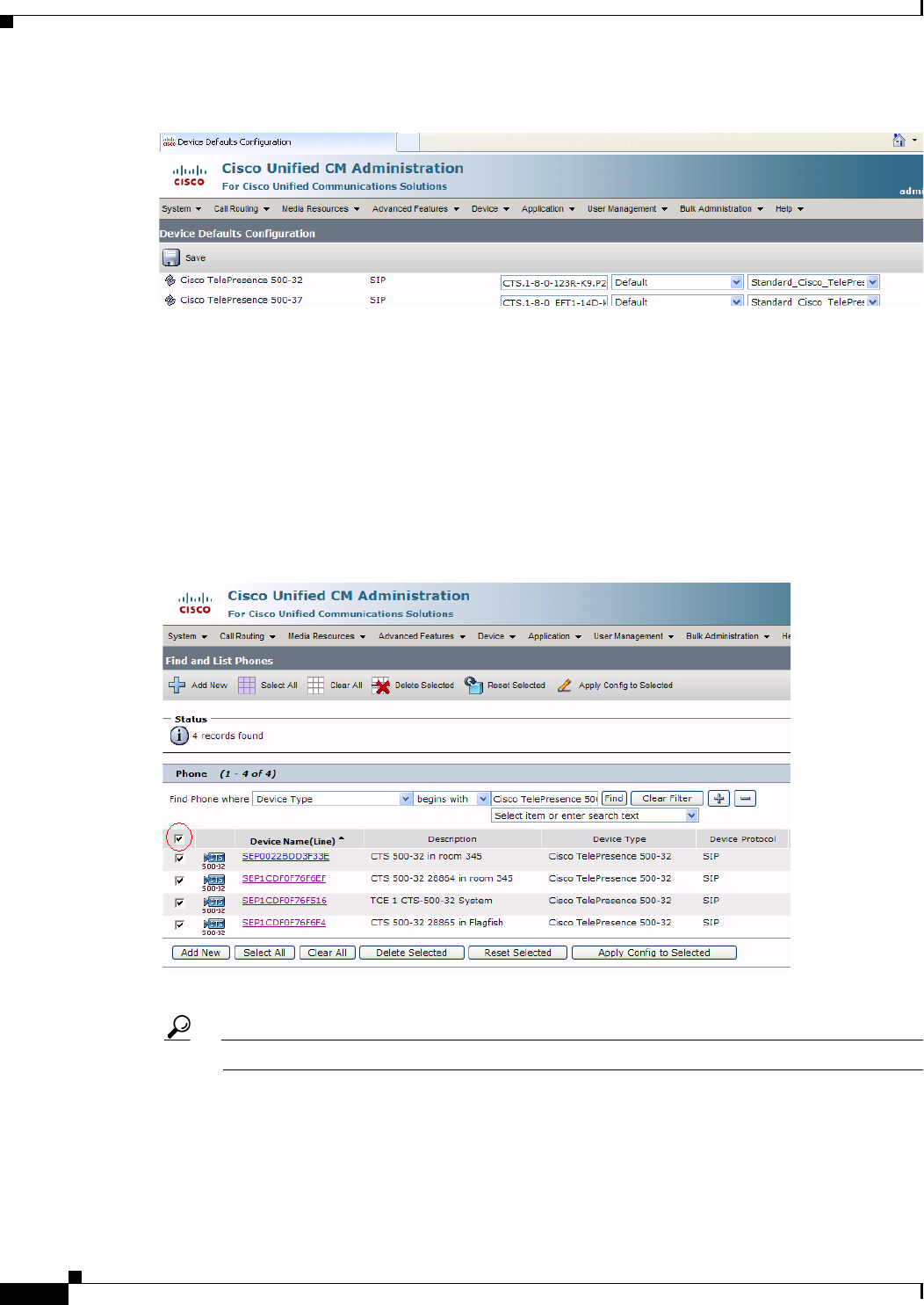Image resolution: width=924 pixels, height=1305 pixels.
Task: Click the Apply Config pencil icon
Action: 565,685
